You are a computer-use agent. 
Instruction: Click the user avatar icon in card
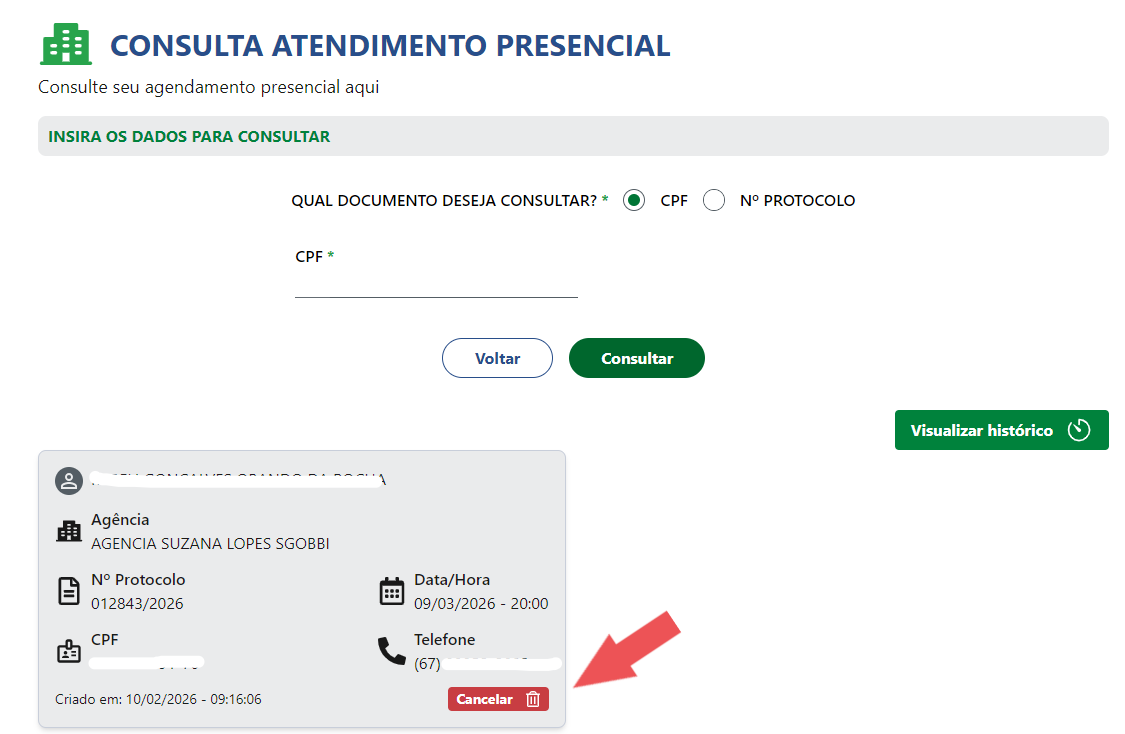68,481
